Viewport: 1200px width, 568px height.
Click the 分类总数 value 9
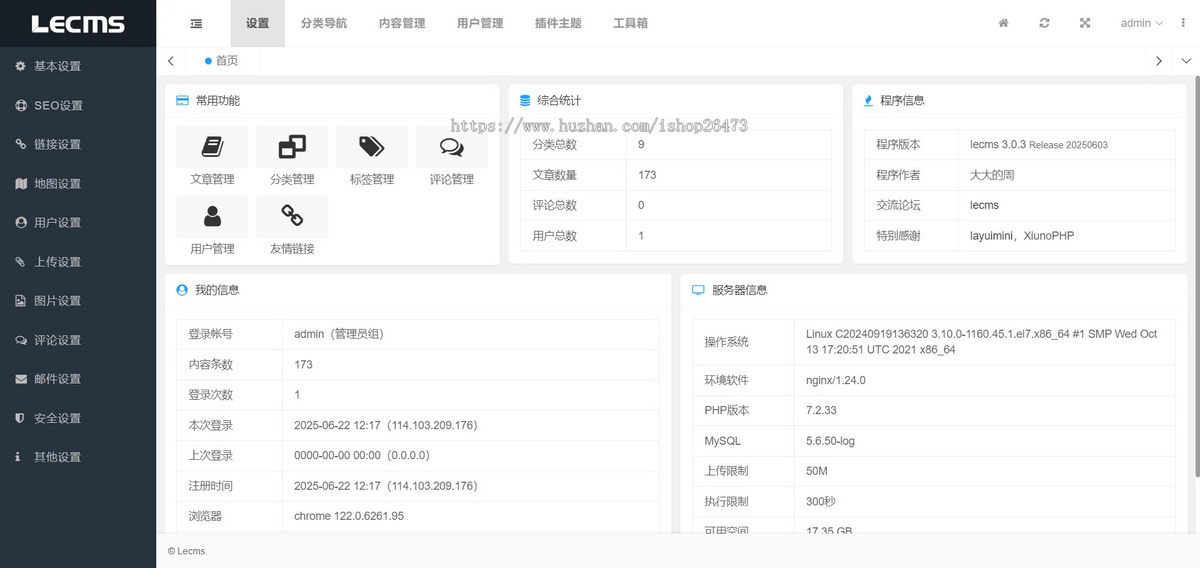pyautogui.click(x=641, y=144)
